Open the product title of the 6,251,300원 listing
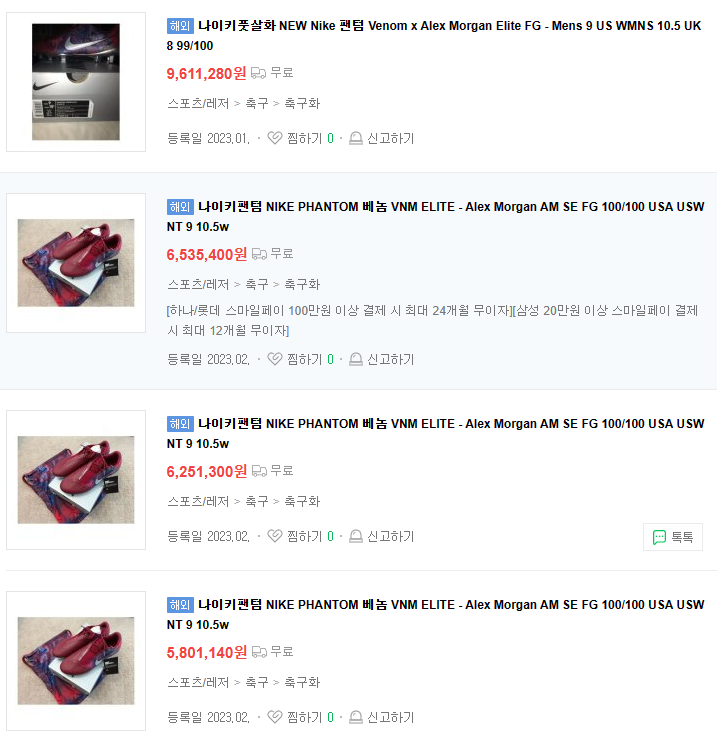 [x=435, y=433]
